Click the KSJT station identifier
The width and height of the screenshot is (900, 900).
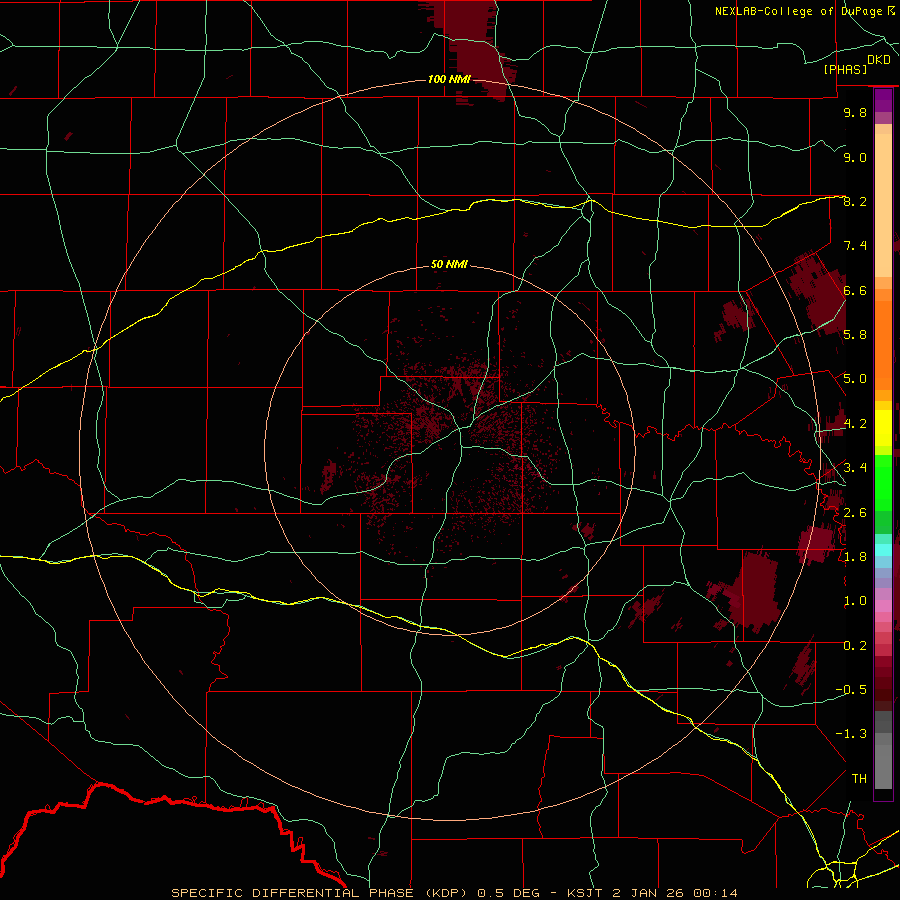tap(583, 893)
